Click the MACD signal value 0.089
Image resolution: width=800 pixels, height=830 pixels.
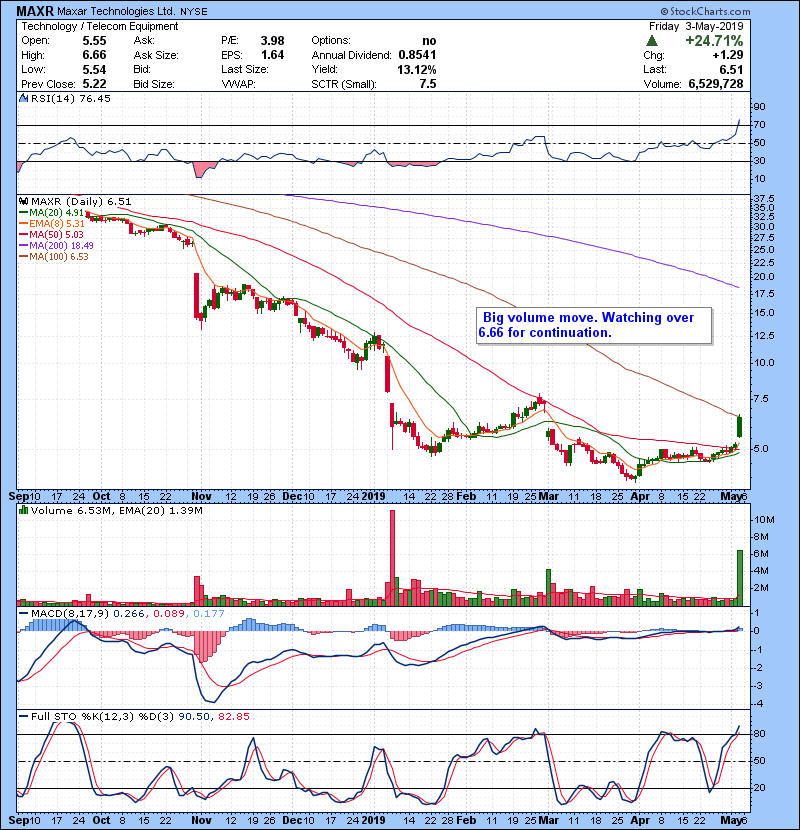pyautogui.click(x=169, y=614)
